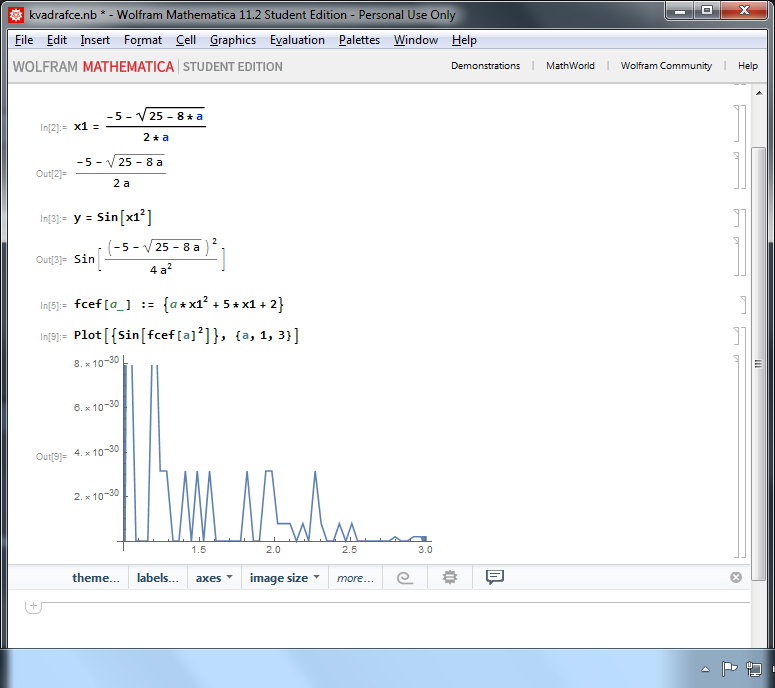
Task: Click the Out[3]= cell label
Action: coord(51,259)
